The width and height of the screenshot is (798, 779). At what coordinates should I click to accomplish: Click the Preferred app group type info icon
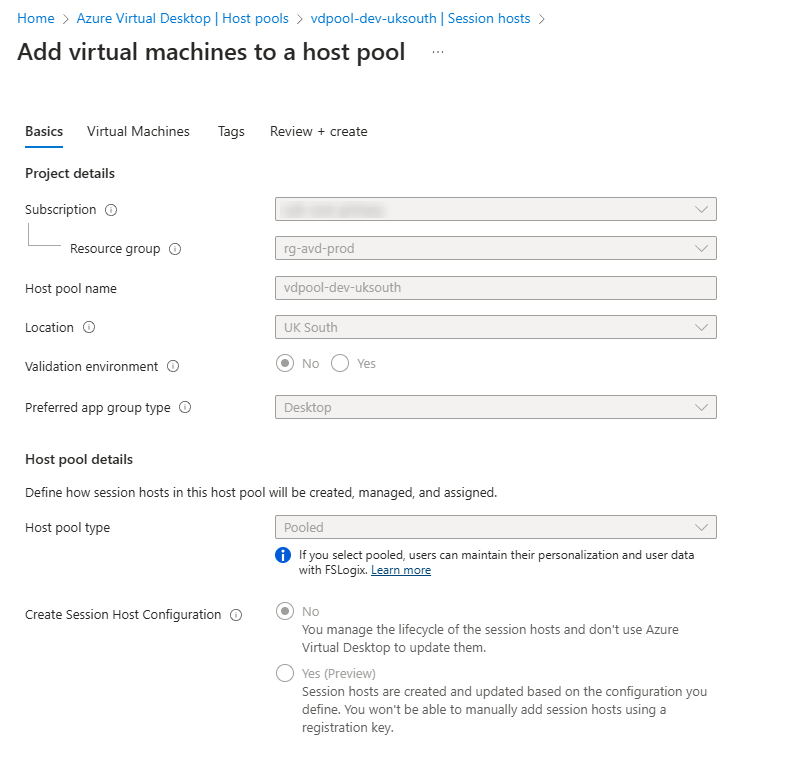185,407
